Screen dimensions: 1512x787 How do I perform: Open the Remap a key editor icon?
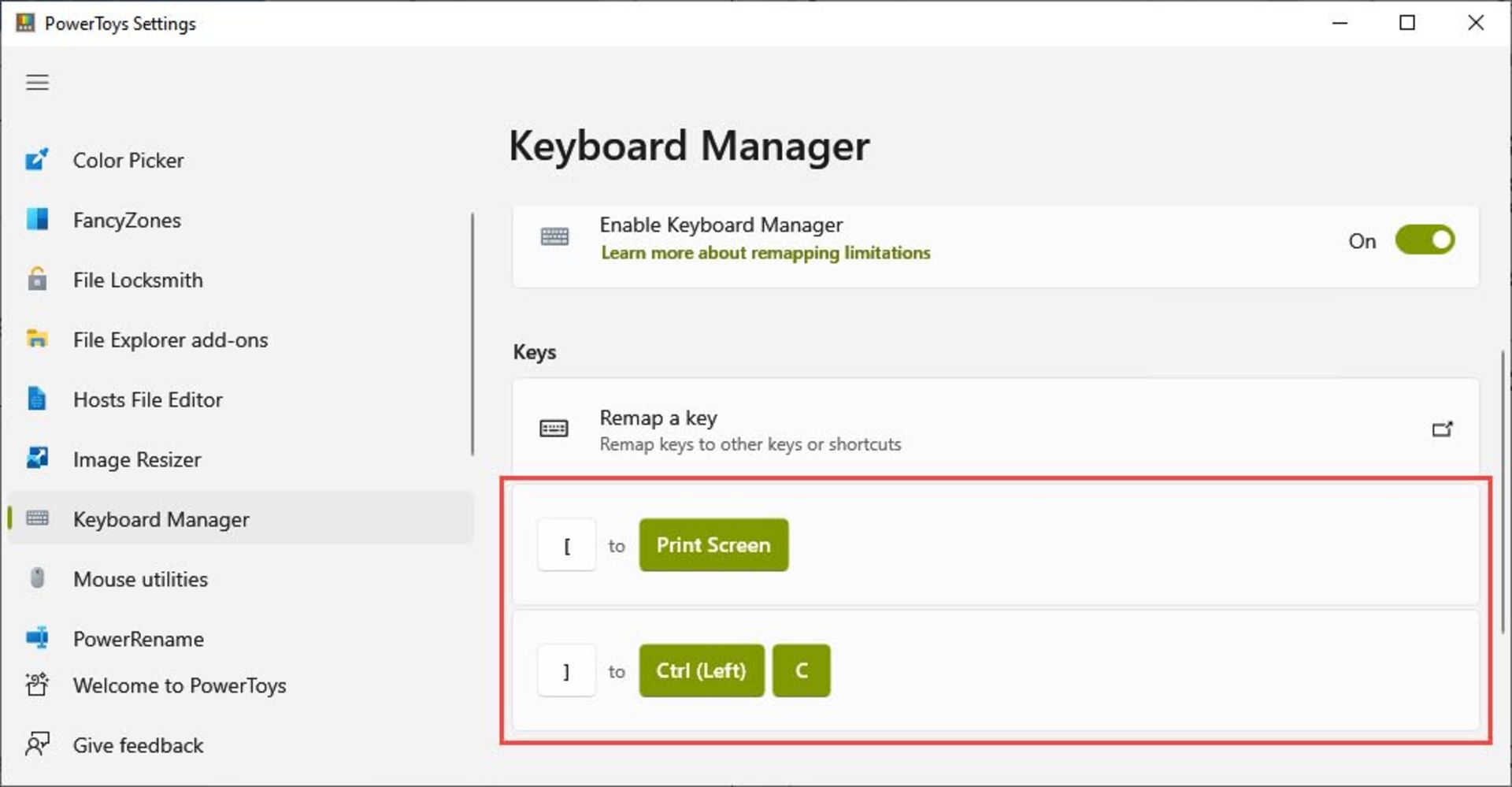pyautogui.click(x=1441, y=429)
